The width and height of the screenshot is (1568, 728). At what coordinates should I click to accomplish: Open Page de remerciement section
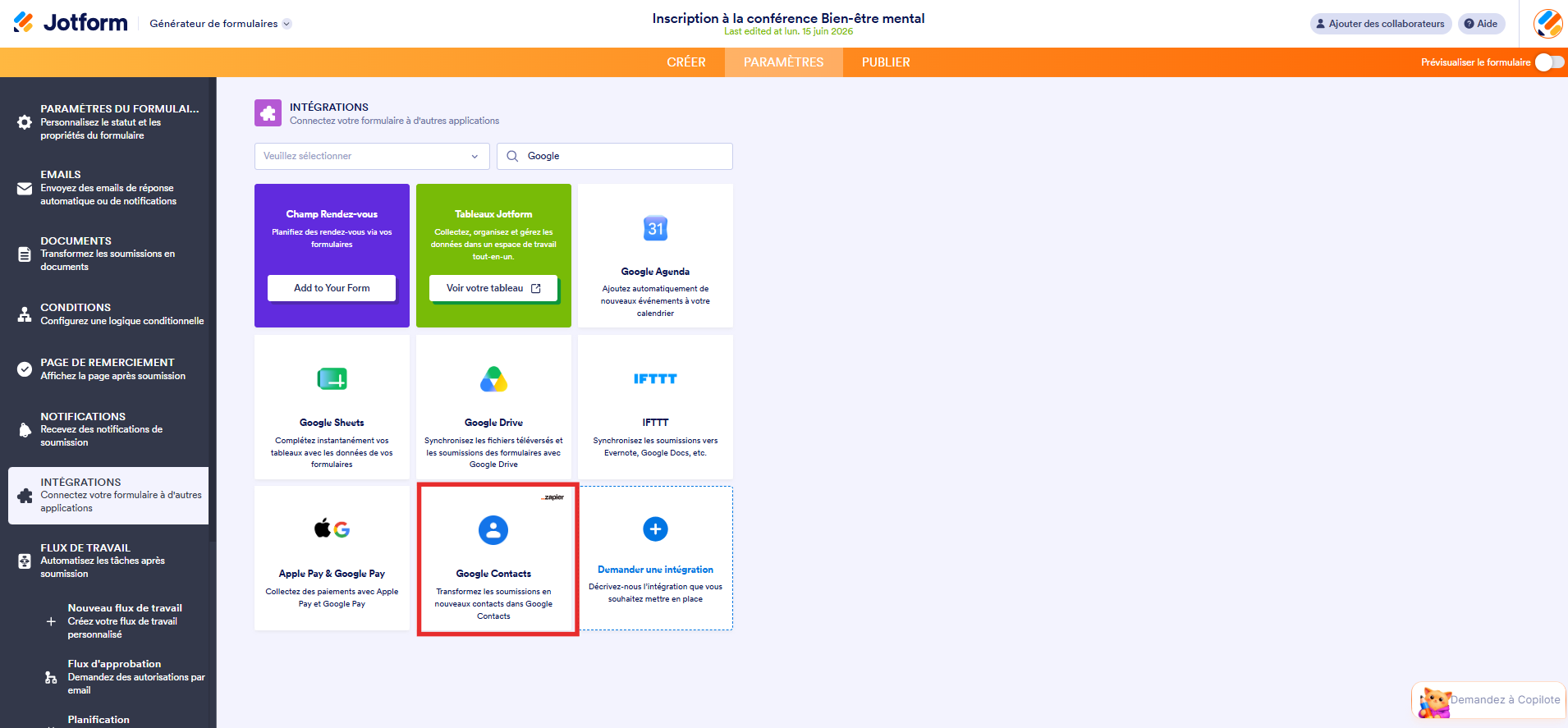coord(108,369)
